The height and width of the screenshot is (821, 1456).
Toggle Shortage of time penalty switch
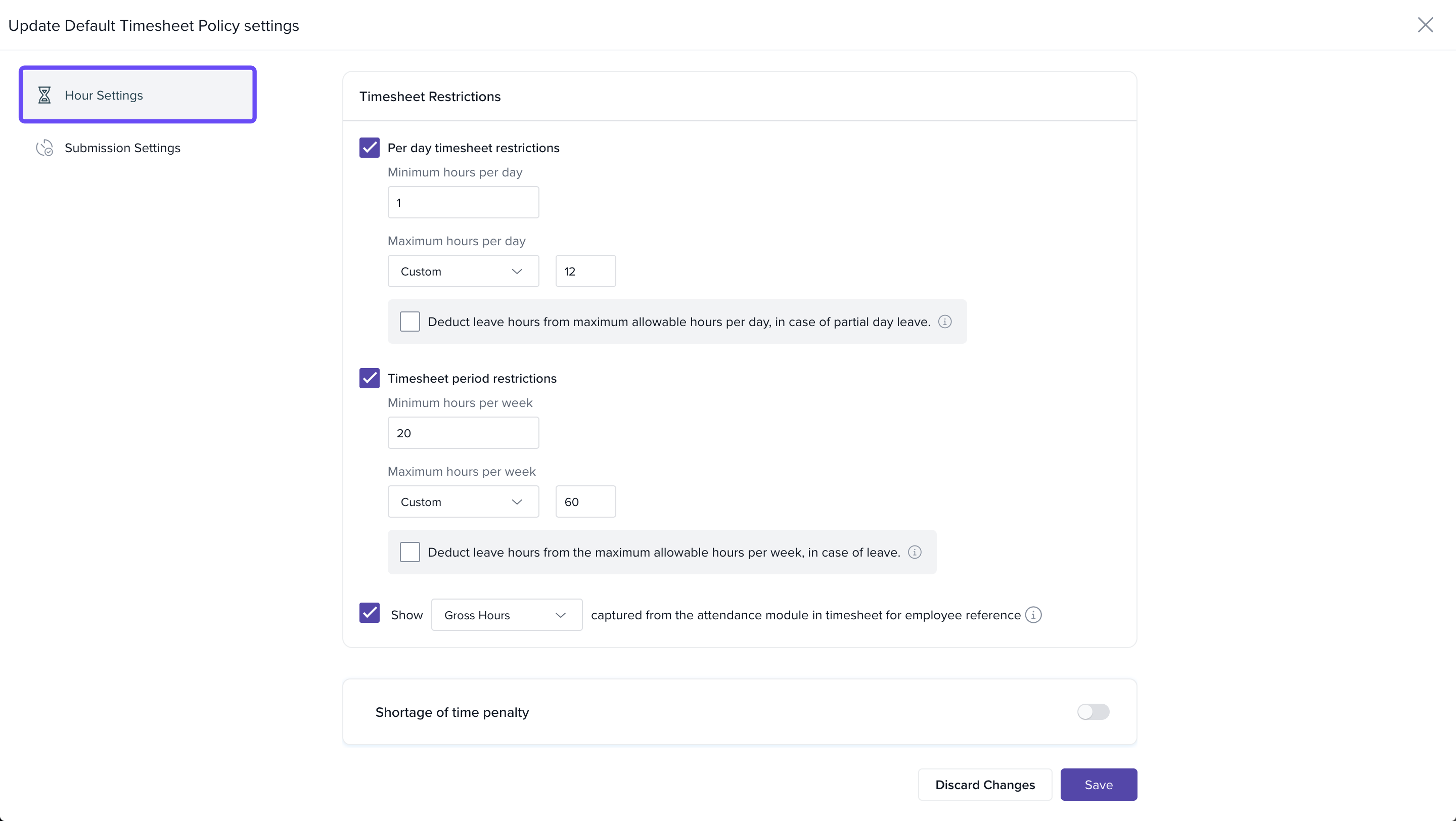[x=1093, y=711]
